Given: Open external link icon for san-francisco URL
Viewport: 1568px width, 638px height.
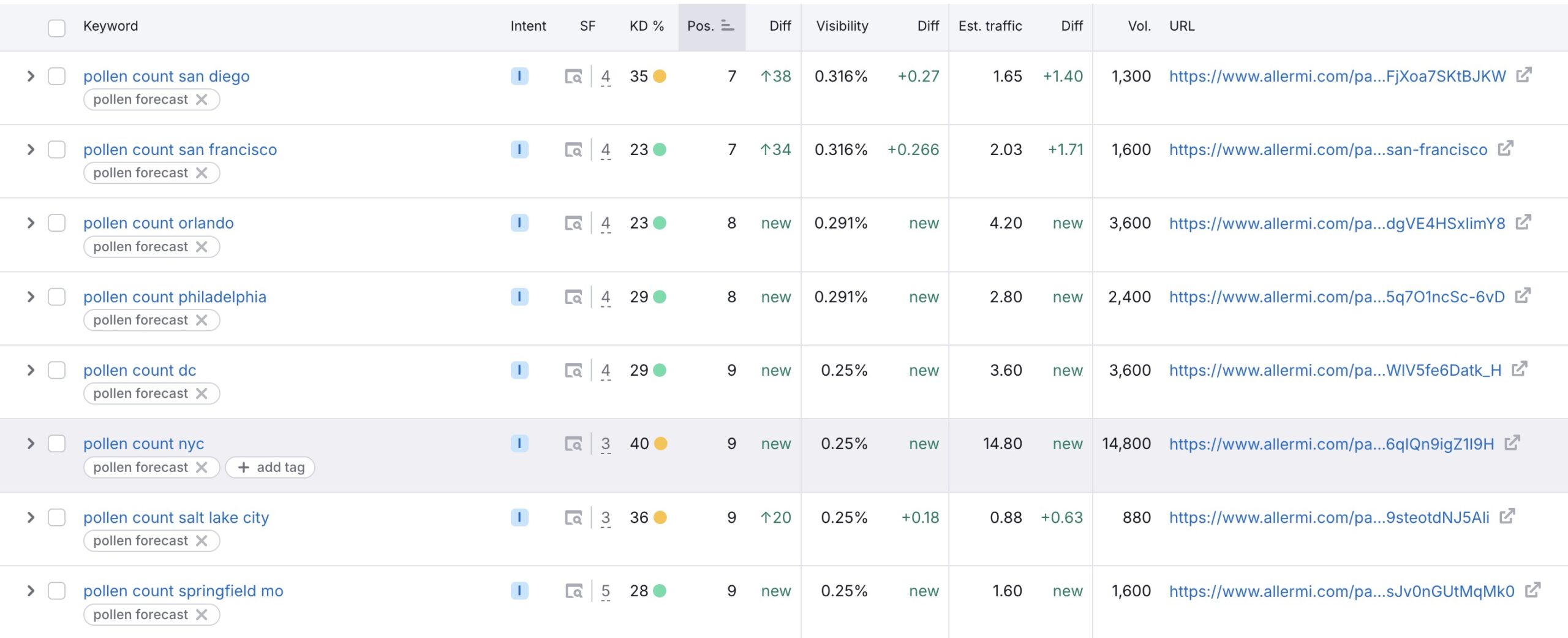Looking at the screenshot, I should (x=1505, y=149).
